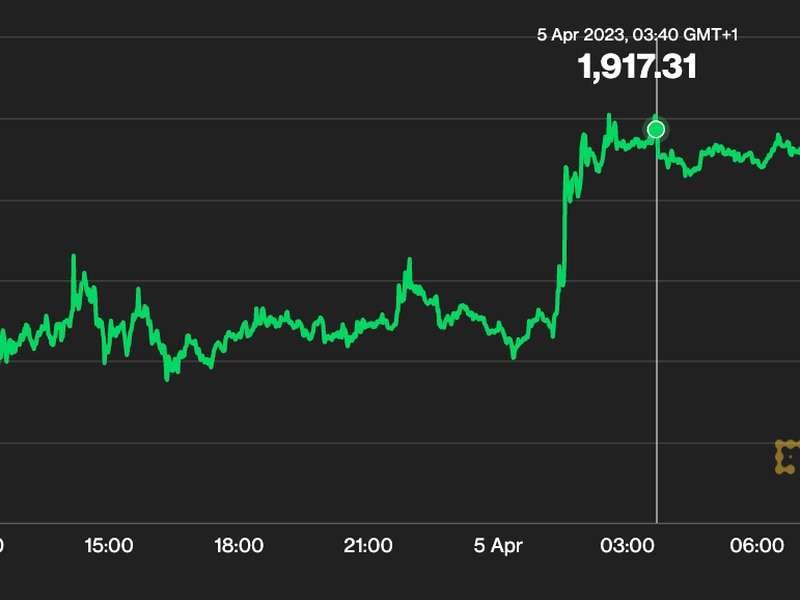Viewport: 800px width, 600px height.
Task: Click the gold watermark logo
Action: 787,457
